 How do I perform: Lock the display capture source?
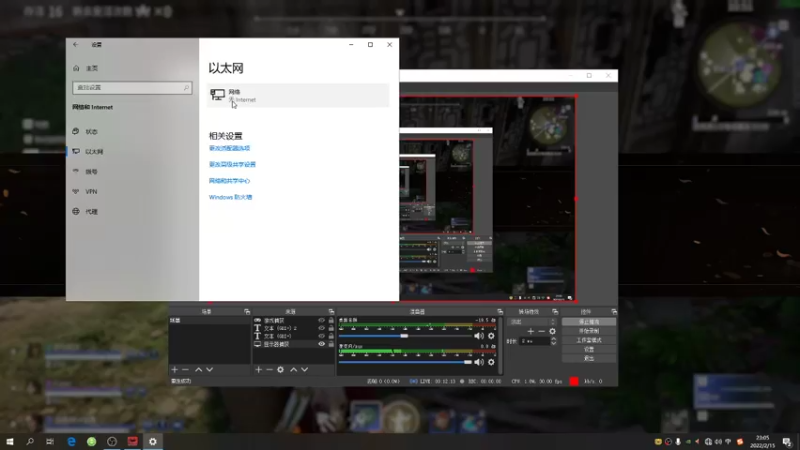(x=331, y=344)
